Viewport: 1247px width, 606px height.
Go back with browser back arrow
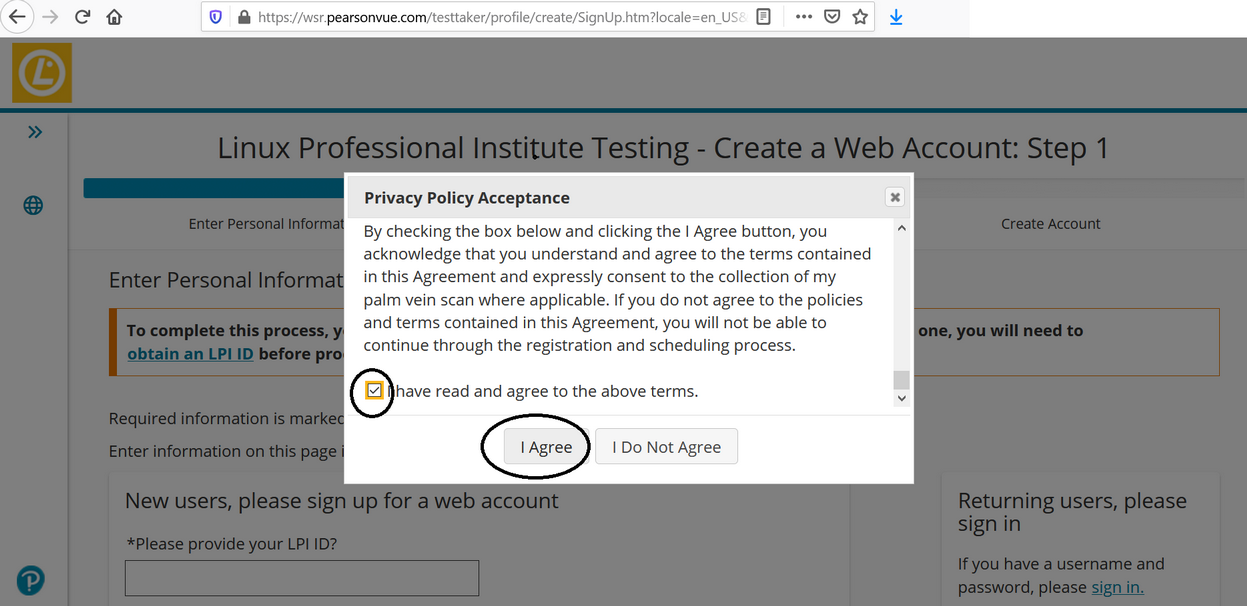click(17, 17)
